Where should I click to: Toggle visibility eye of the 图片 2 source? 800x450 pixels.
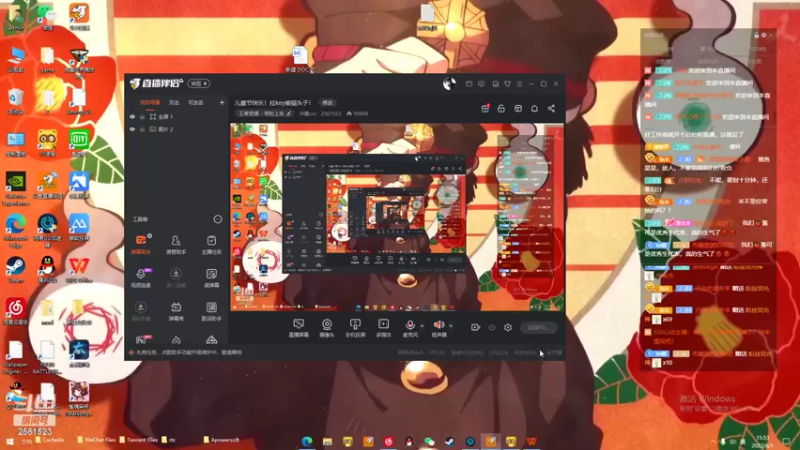pos(132,129)
